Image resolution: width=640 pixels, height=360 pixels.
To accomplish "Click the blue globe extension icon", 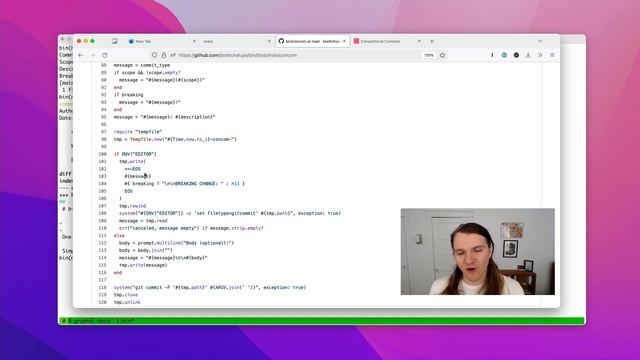I will [x=504, y=55].
